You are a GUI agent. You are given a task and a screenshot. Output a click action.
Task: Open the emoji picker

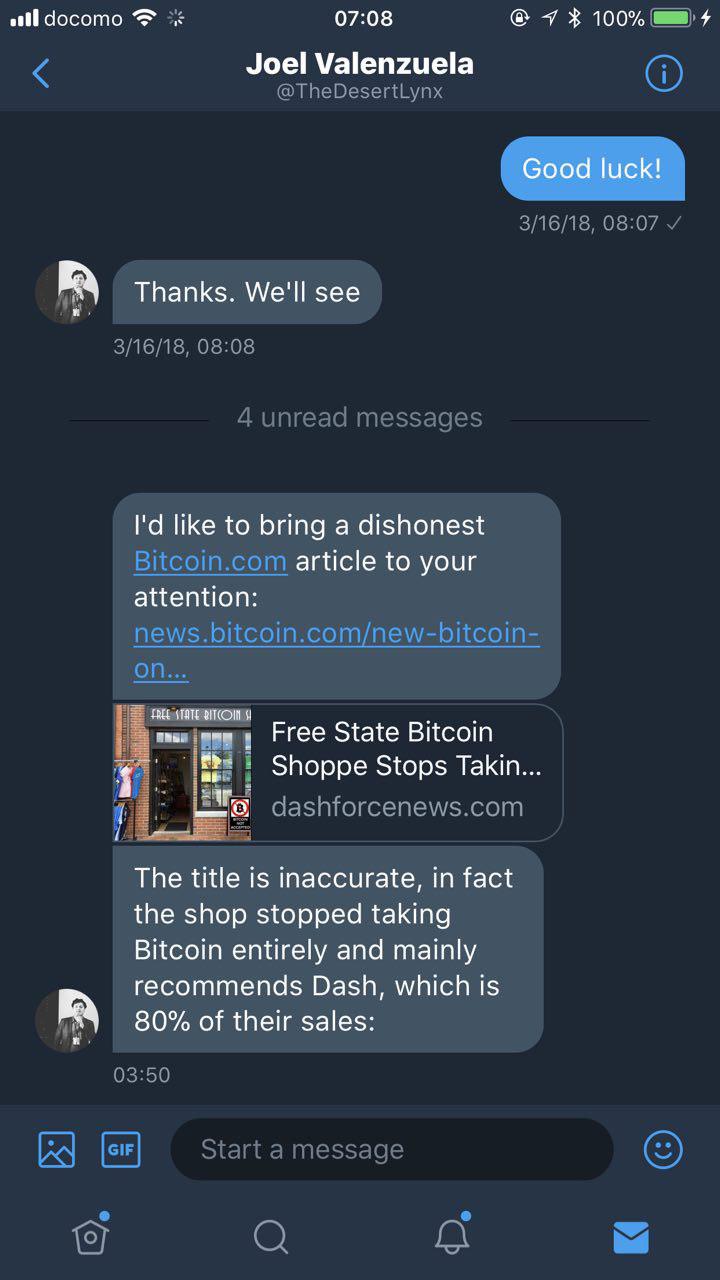pos(663,1150)
